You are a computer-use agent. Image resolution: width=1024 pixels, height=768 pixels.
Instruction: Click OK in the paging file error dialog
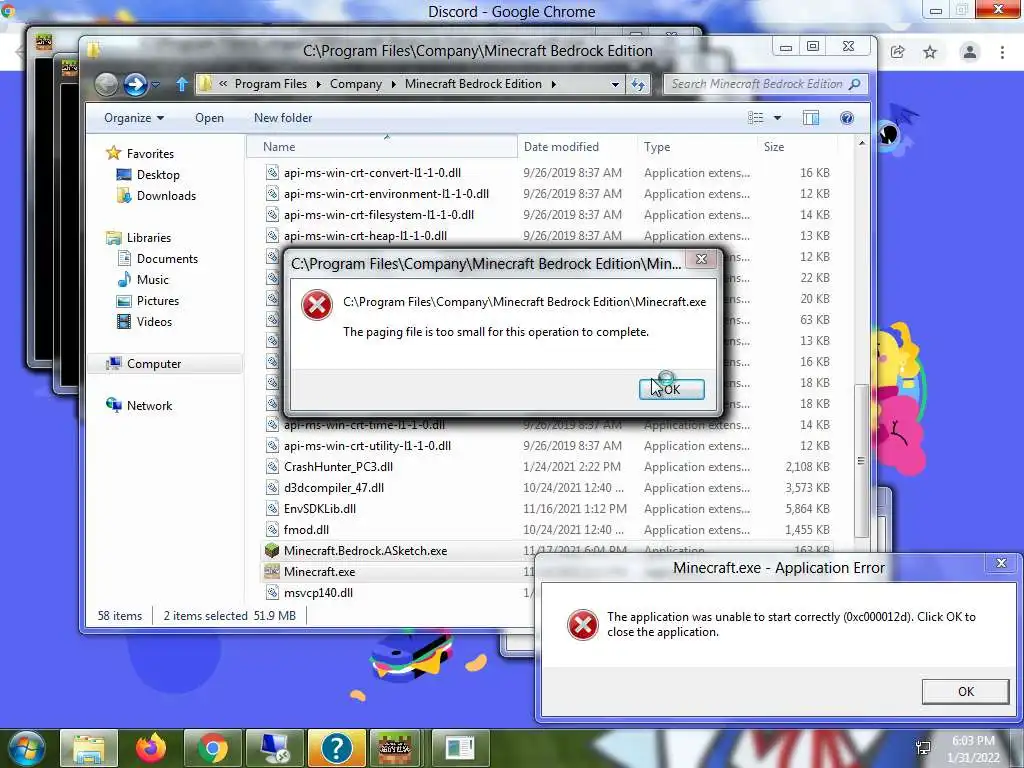coord(671,389)
